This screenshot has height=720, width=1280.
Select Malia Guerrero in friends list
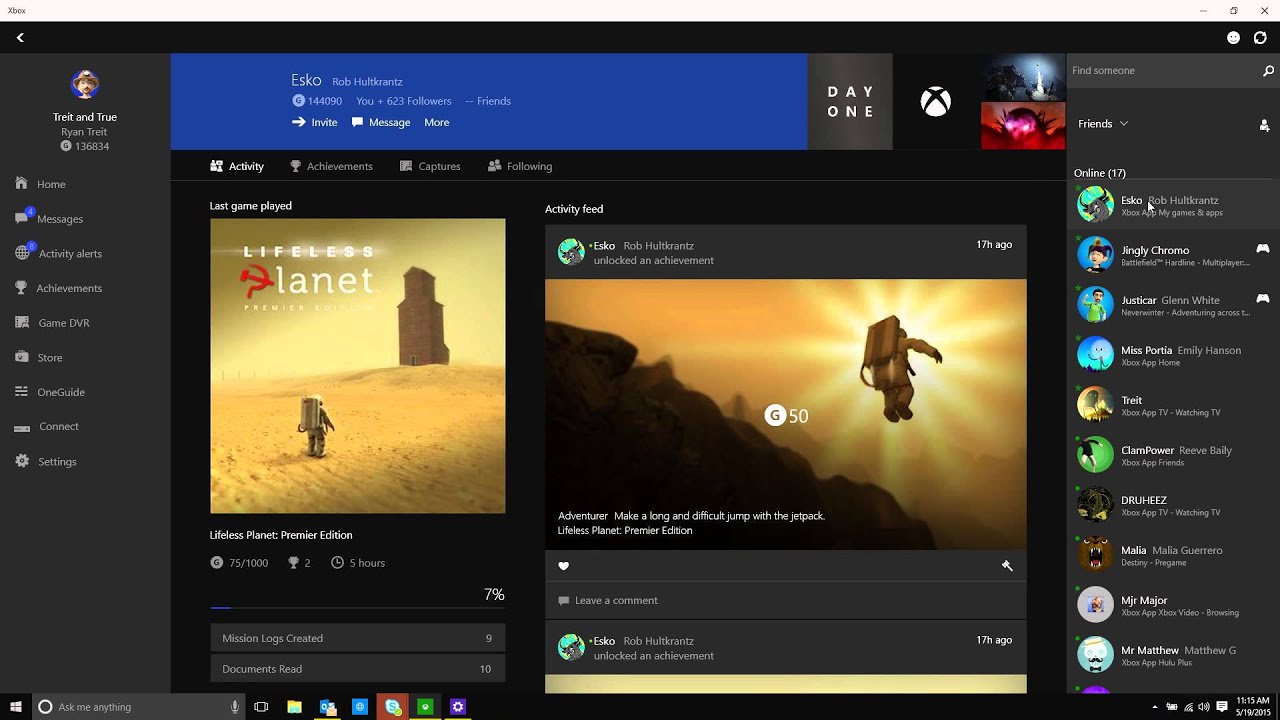1173,555
